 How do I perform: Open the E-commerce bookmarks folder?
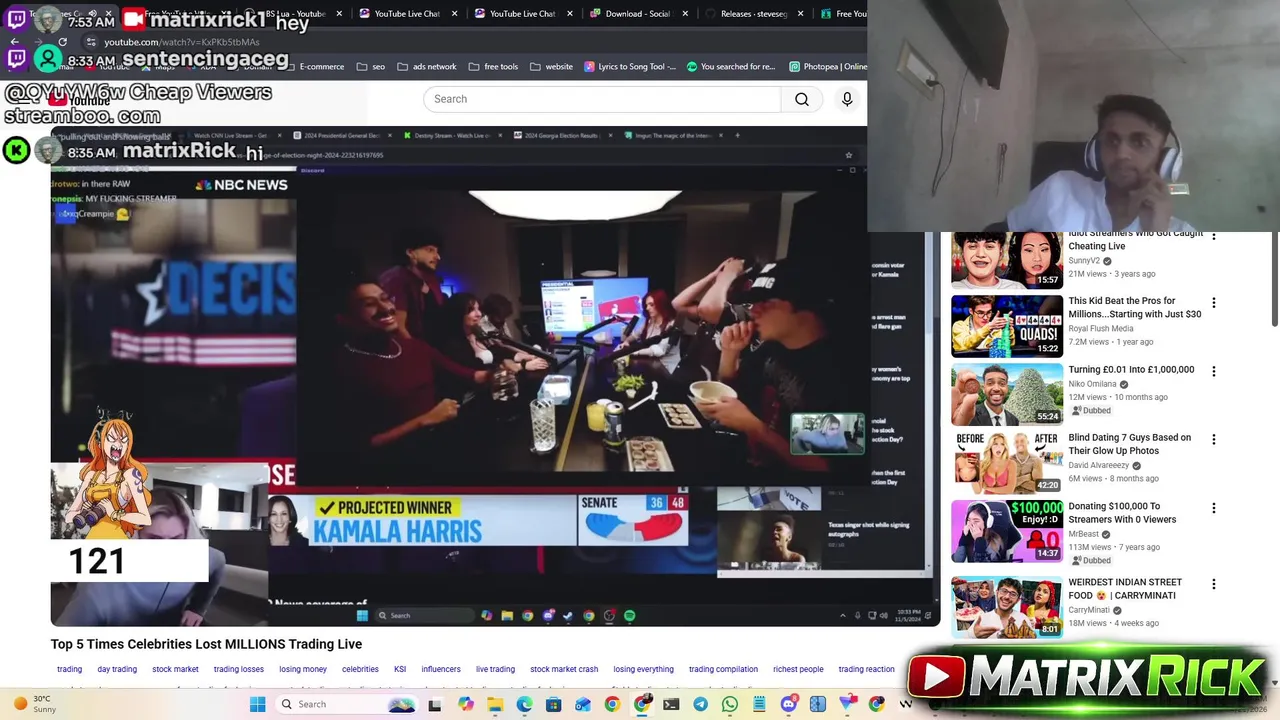[x=314, y=67]
